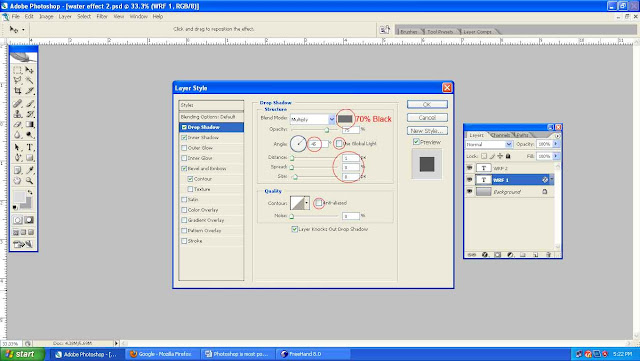Click Add layer style icon in Layers panel
The height and width of the screenshot is (361, 640).
pyautogui.click(x=484, y=254)
